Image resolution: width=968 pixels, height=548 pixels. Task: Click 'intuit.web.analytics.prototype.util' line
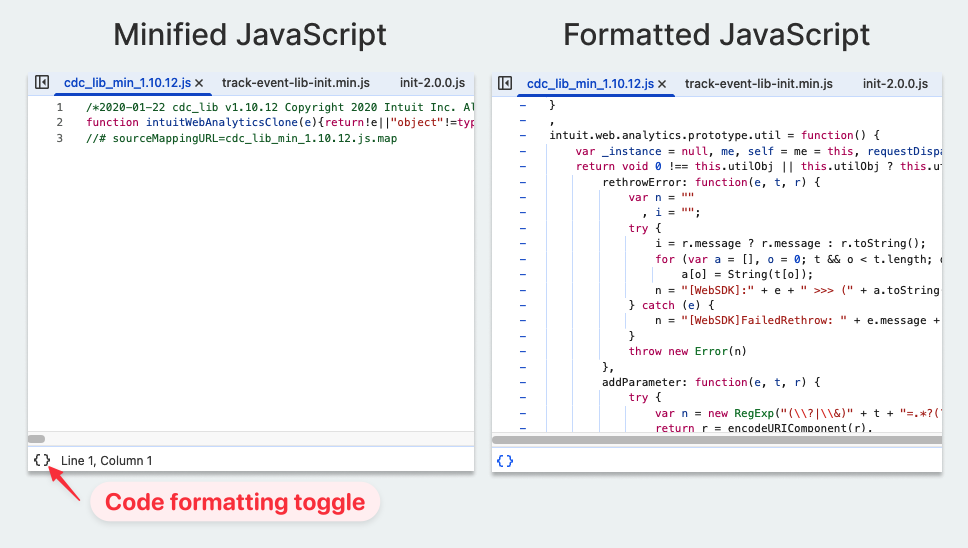pos(715,135)
